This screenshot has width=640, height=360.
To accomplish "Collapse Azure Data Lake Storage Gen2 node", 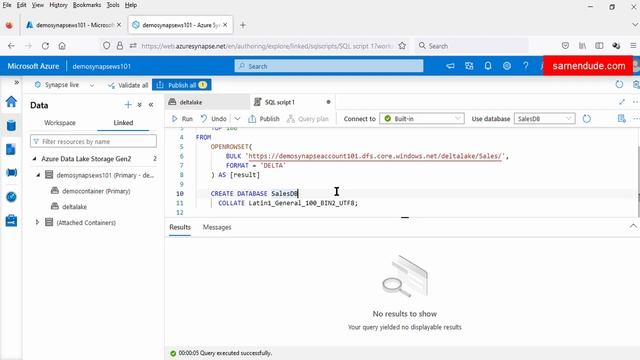I will [x=34, y=158].
